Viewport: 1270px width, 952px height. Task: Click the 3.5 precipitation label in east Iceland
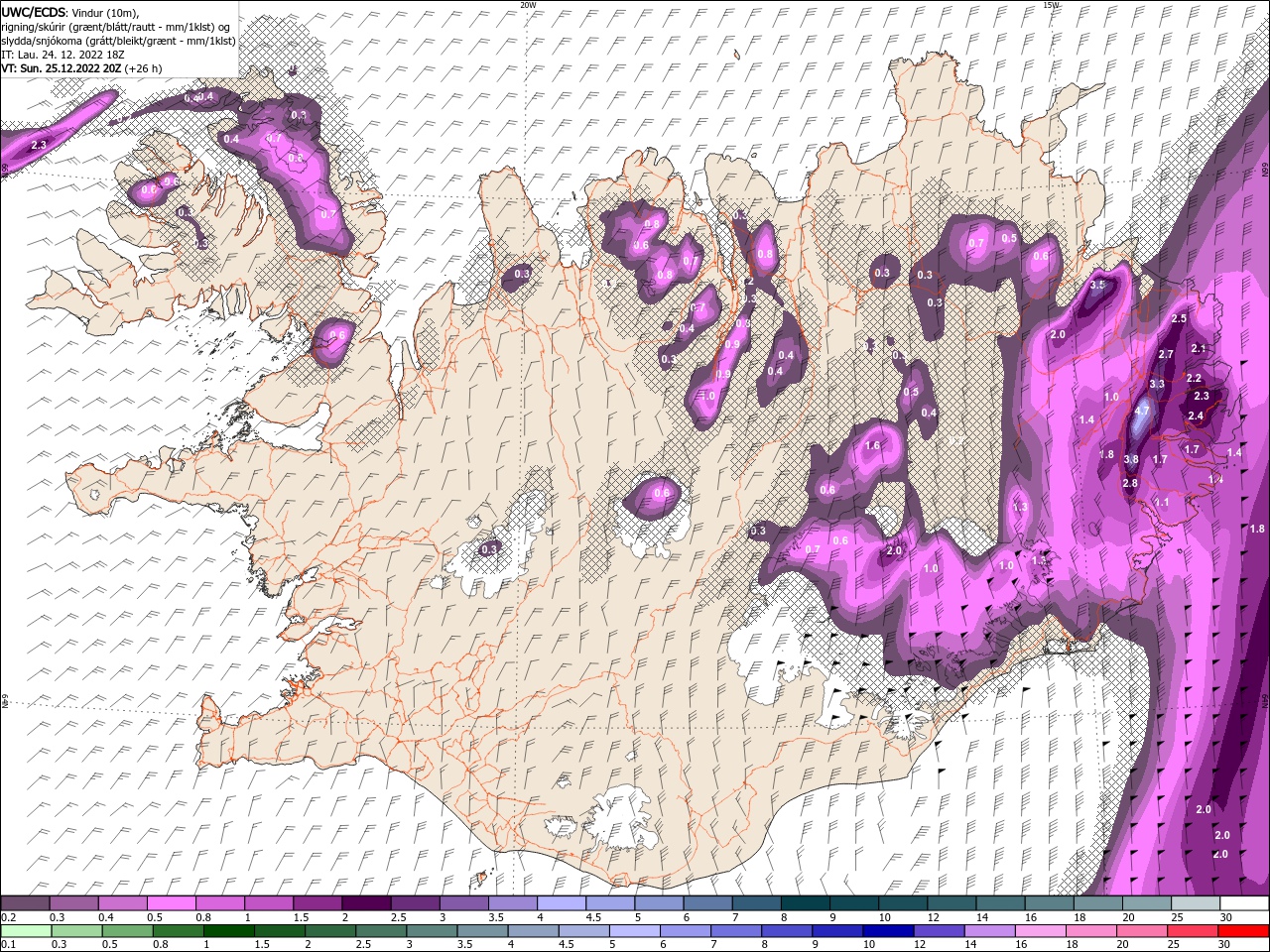point(1097,285)
